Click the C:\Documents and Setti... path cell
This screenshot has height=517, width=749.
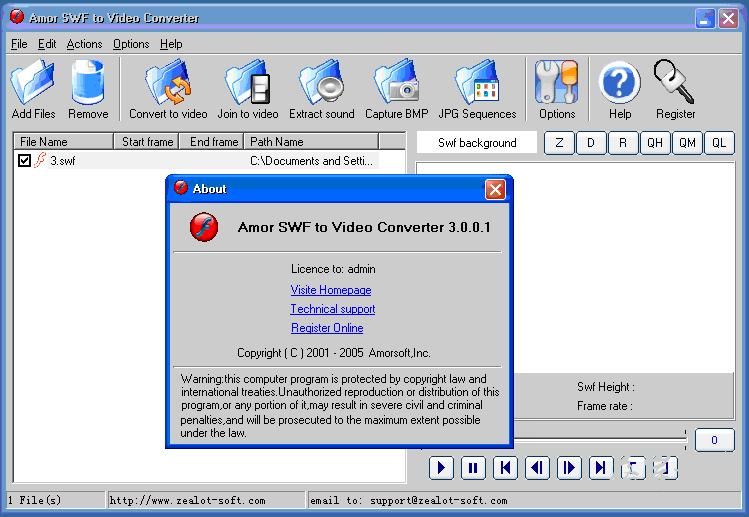click(x=311, y=161)
